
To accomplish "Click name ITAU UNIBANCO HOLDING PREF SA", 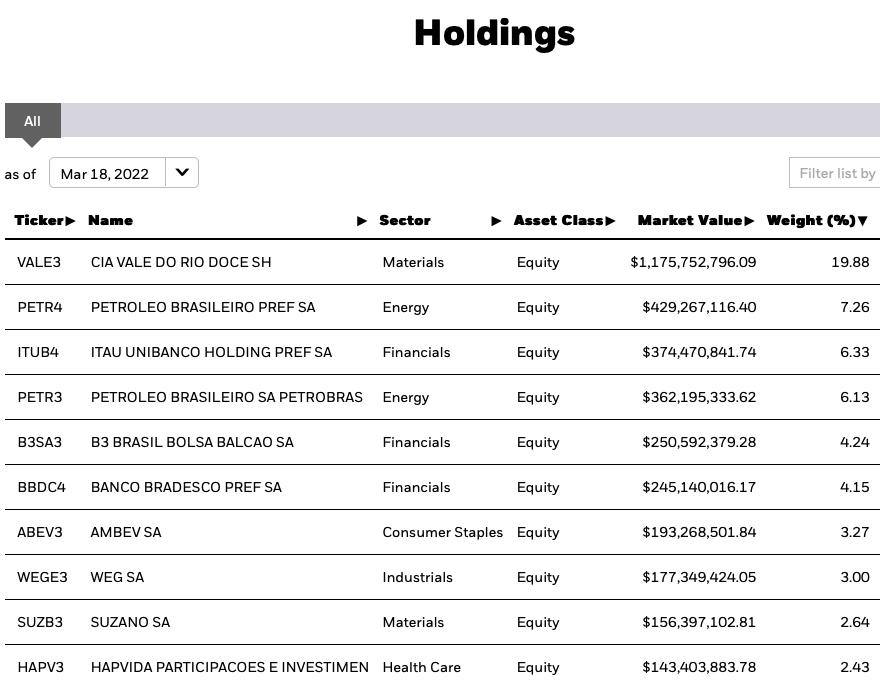I will click(x=212, y=352).
